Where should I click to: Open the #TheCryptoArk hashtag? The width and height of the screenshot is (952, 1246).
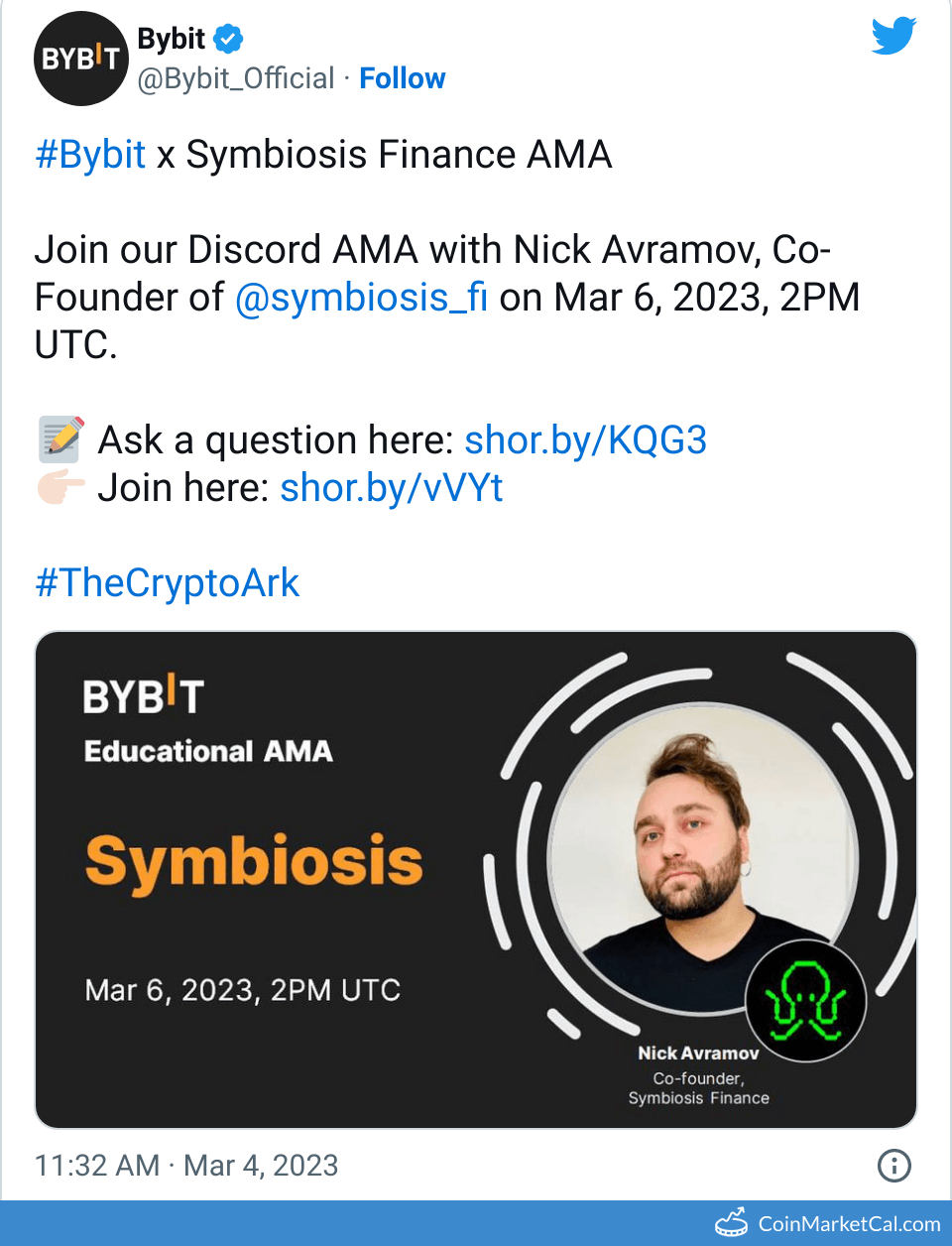pyautogui.click(x=167, y=583)
